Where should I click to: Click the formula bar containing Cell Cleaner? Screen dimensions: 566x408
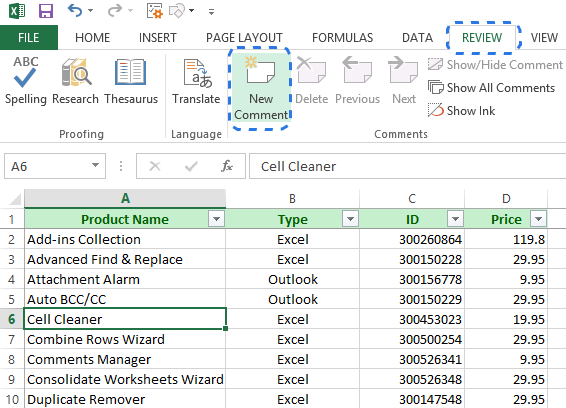(x=408, y=166)
